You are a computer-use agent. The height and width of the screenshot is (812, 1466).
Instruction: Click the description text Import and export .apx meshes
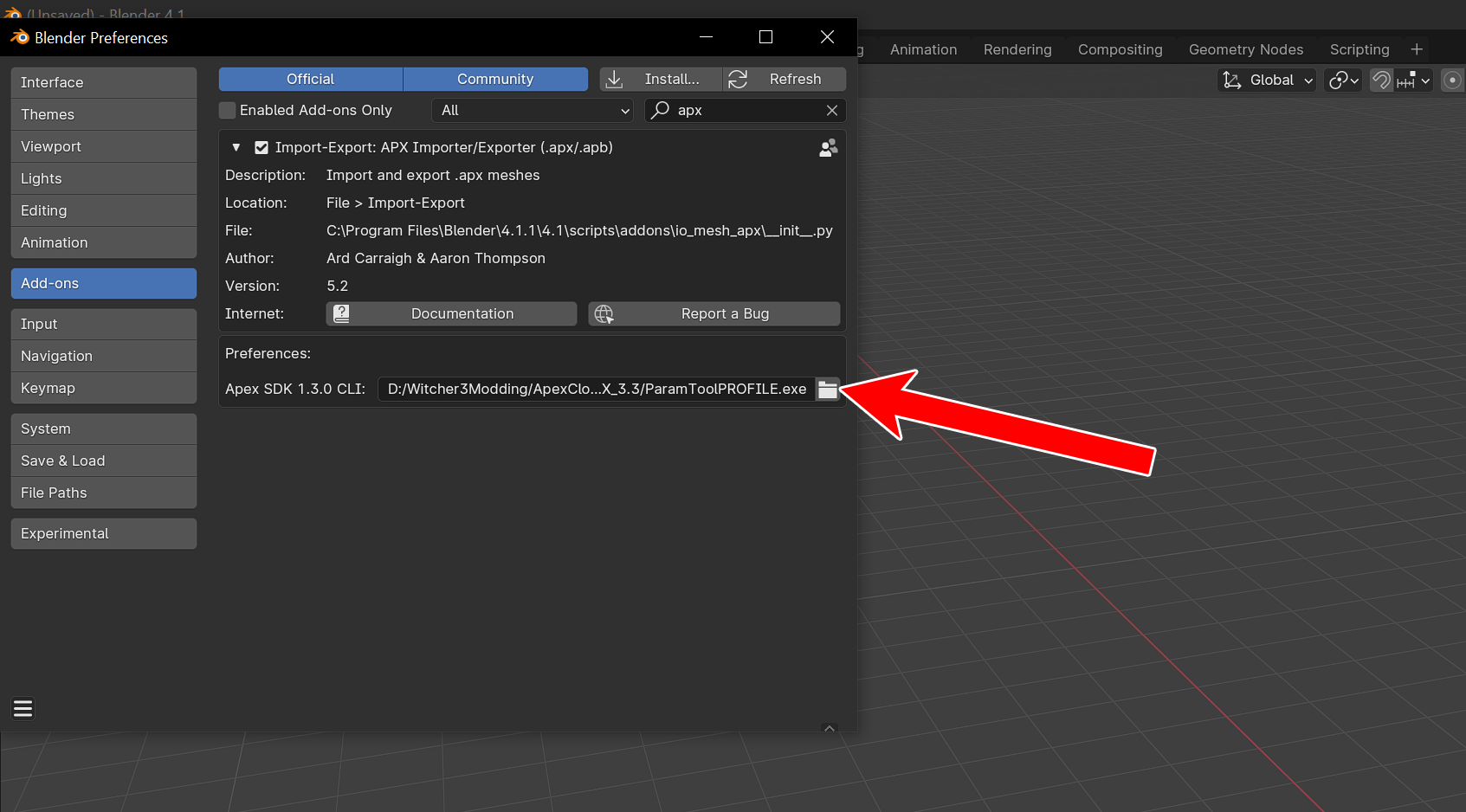pos(433,175)
